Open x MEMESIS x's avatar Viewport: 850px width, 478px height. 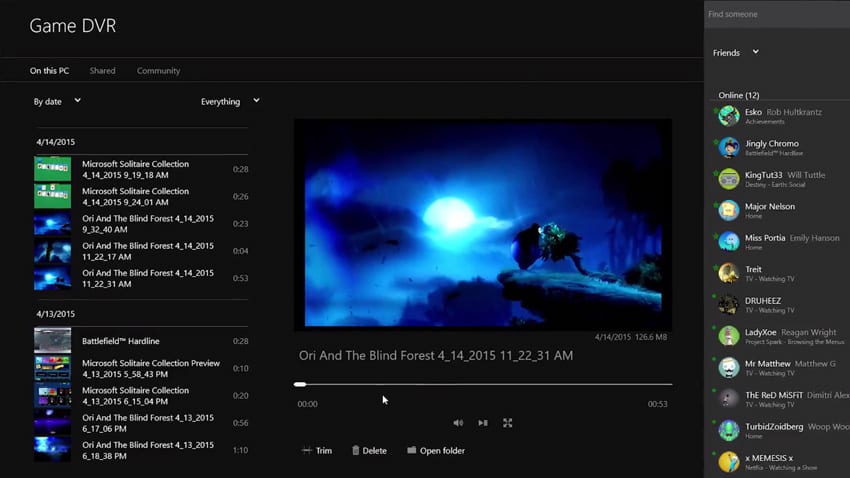click(729, 462)
